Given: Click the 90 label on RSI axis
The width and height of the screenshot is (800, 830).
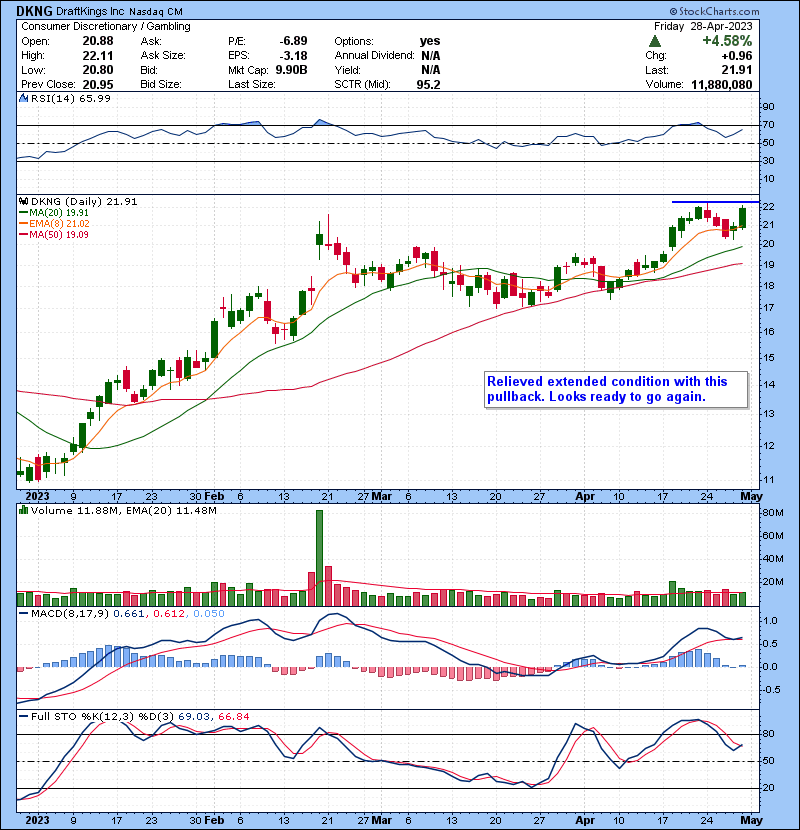Looking at the screenshot, I should (768, 107).
